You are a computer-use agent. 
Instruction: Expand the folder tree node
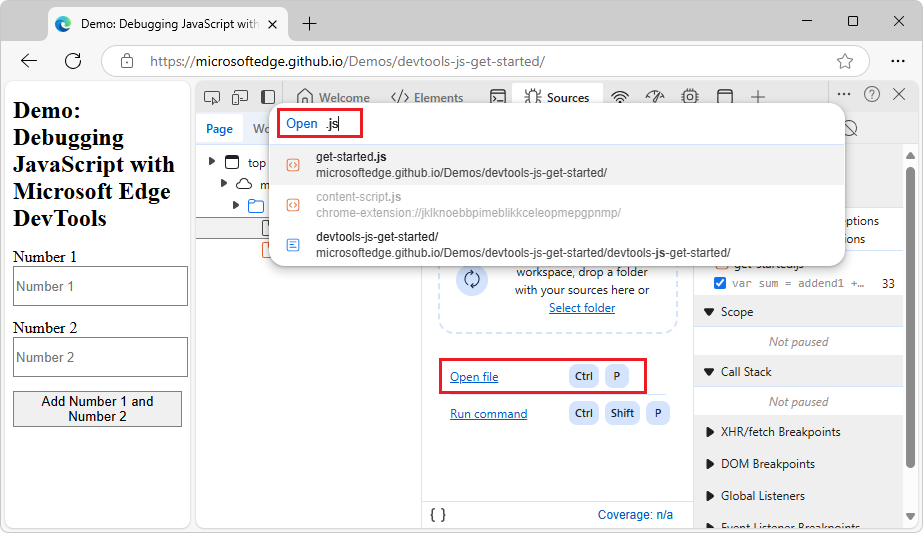point(235,205)
